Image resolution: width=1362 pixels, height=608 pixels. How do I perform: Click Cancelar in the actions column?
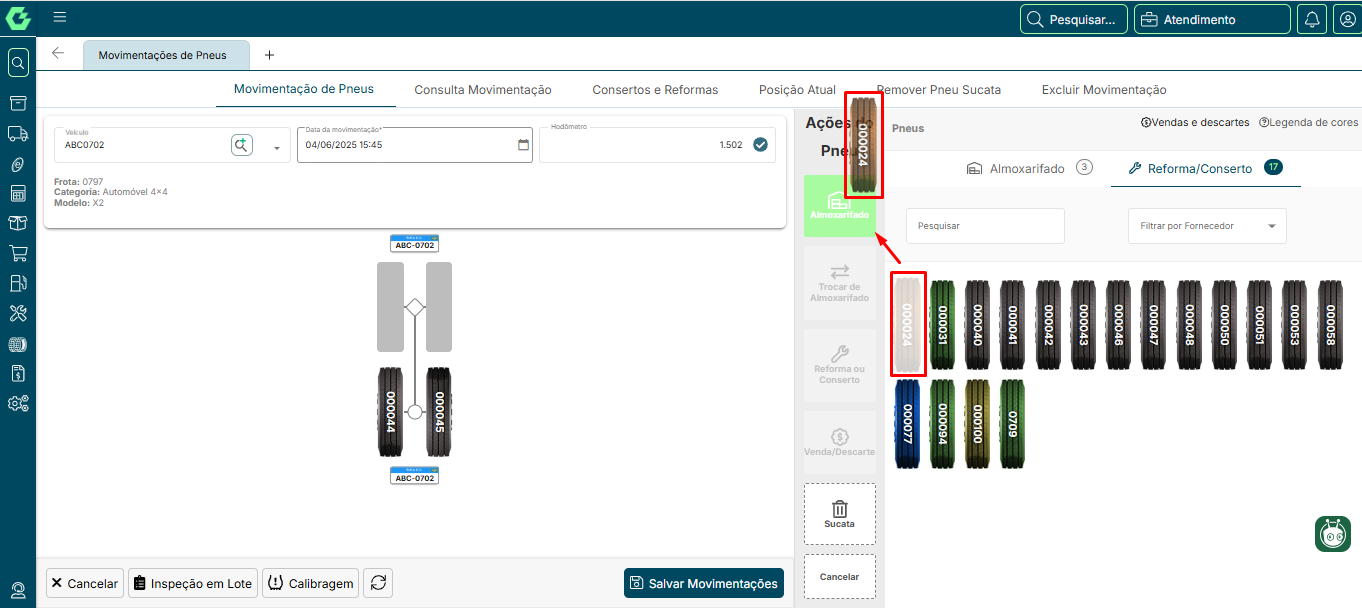point(840,577)
